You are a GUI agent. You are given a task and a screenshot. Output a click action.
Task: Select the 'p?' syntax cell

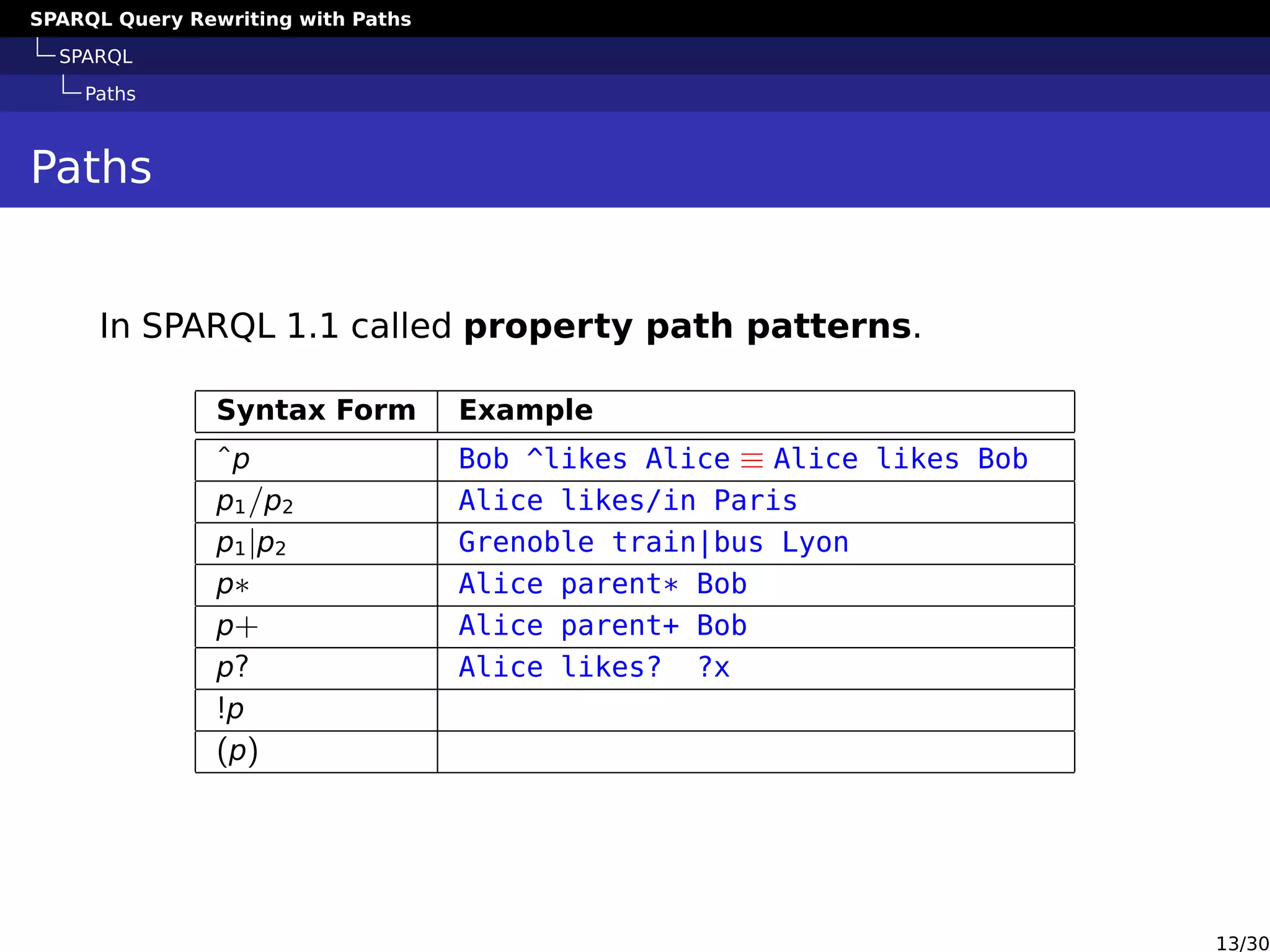click(x=316, y=668)
